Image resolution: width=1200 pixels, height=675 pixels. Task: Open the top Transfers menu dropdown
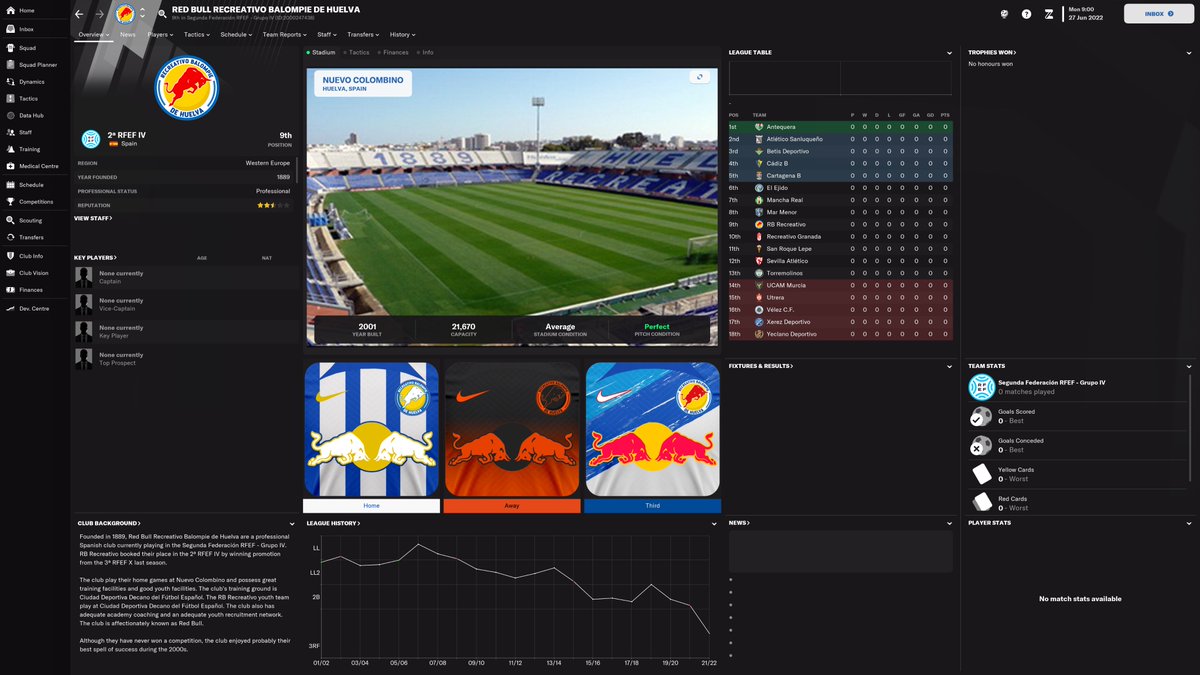[x=363, y=34]
